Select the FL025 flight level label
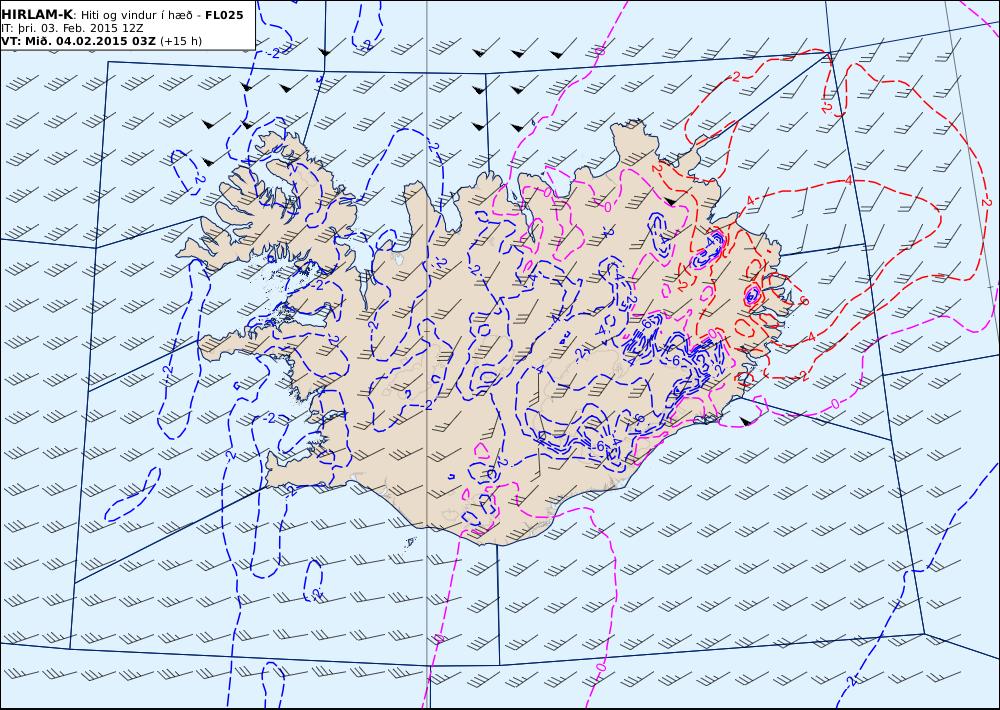Image resolution: width=1000 pixels, height=710 pixels. click(224, 15)
